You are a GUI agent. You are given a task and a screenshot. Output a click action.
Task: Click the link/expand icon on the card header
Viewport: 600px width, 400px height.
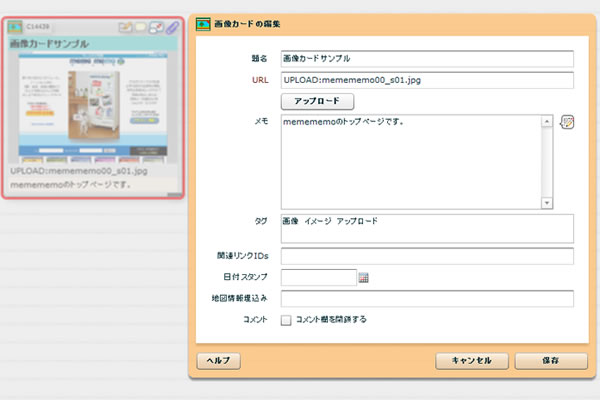tap(156, 28)
